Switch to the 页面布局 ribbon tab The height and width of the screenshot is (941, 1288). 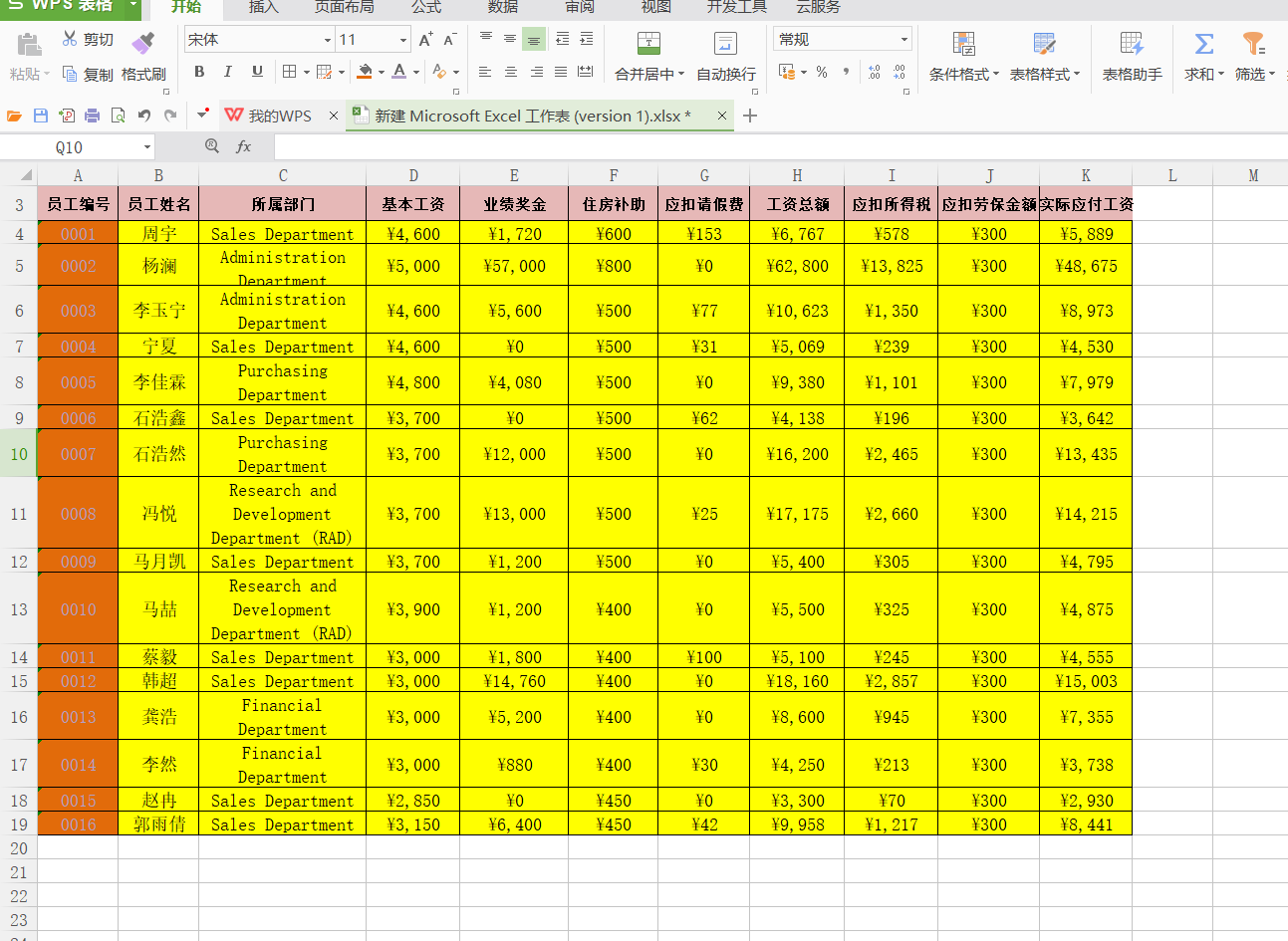click(345, 7)
